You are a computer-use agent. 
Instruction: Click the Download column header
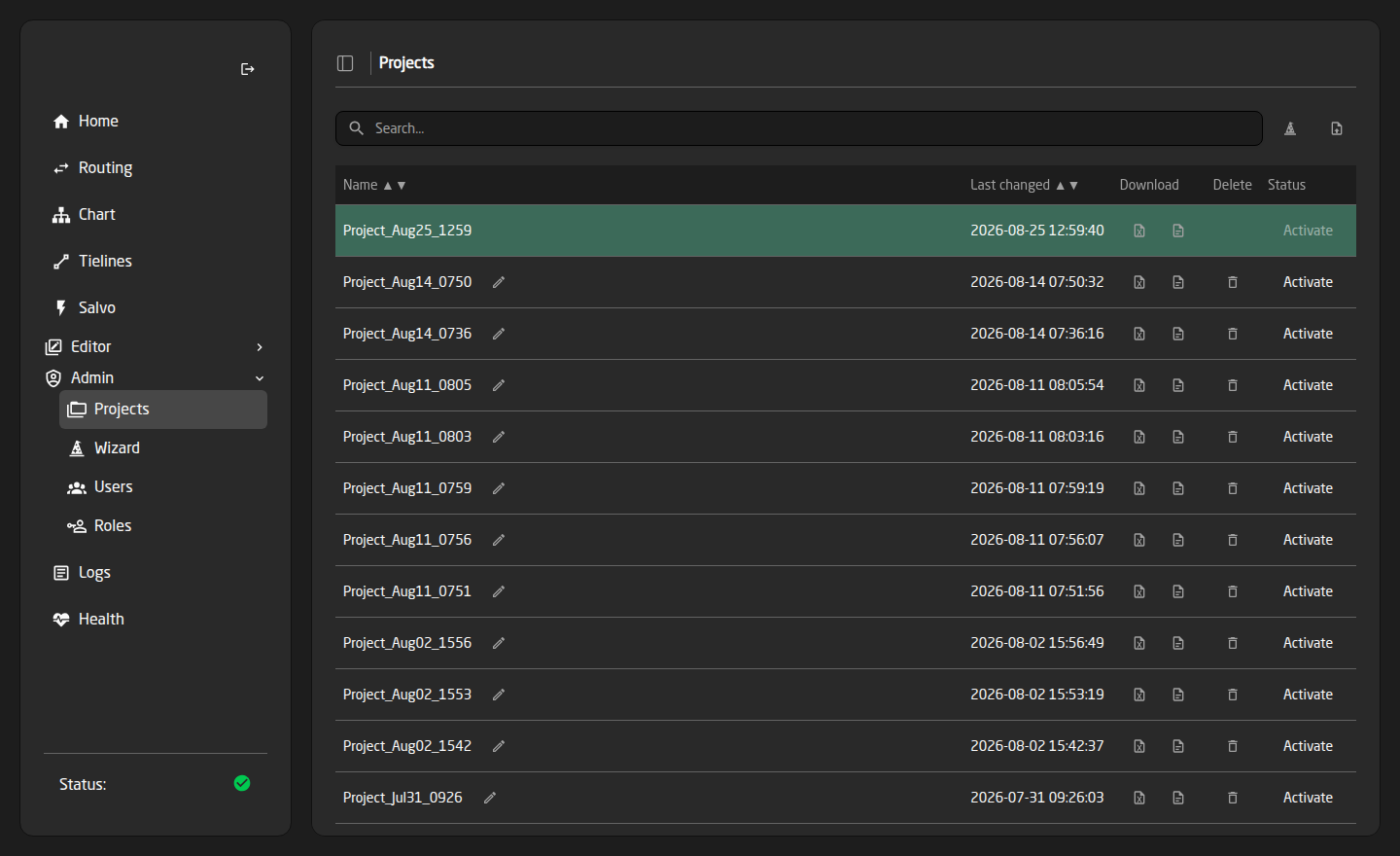[1149, 185]
